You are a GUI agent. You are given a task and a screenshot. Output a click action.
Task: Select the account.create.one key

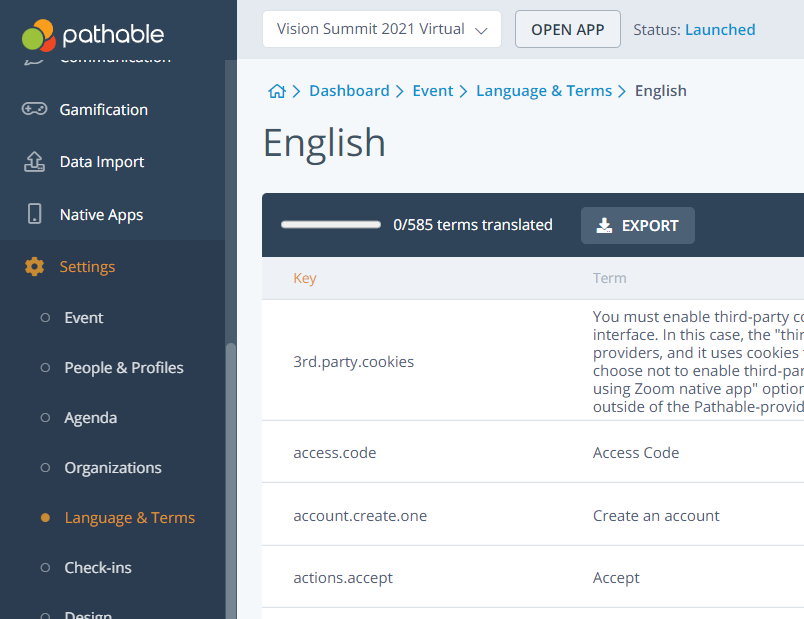[x=360, y=516]
